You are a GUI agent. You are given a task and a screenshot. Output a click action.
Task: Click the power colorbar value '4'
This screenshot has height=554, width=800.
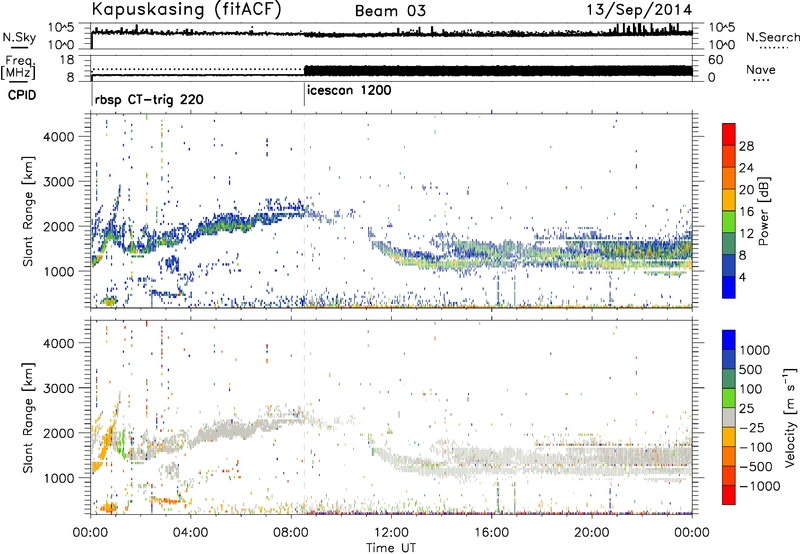742,277
